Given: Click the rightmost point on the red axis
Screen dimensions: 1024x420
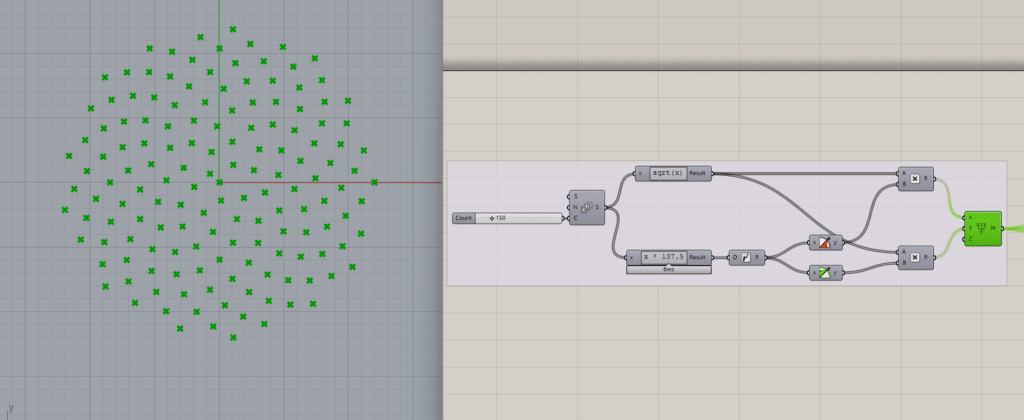Looking at the screenshot, I should pyautogui.click(x=374, y=182).
